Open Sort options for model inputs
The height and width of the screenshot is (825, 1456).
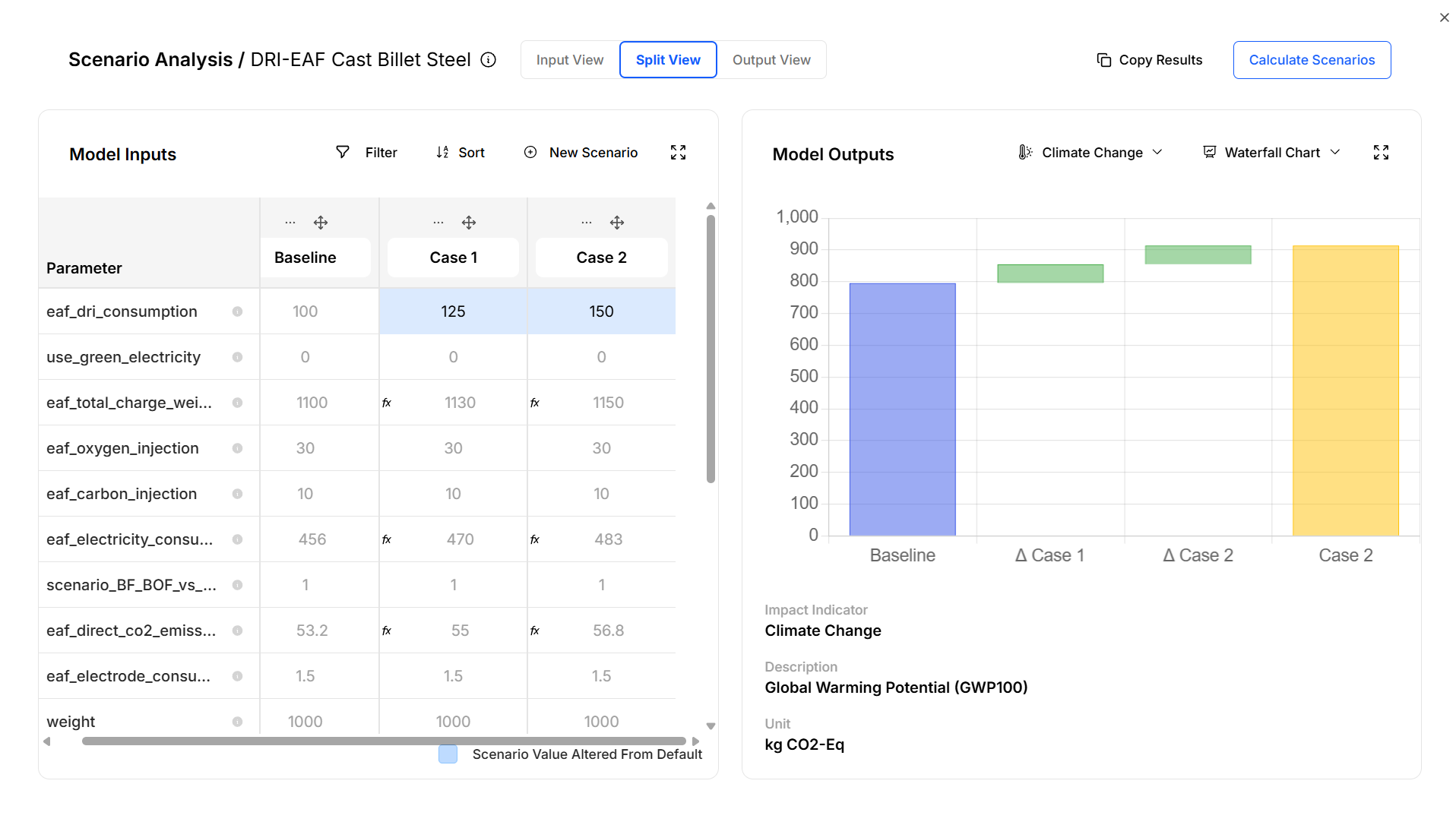pyautogui.click(x=460, y=153)
